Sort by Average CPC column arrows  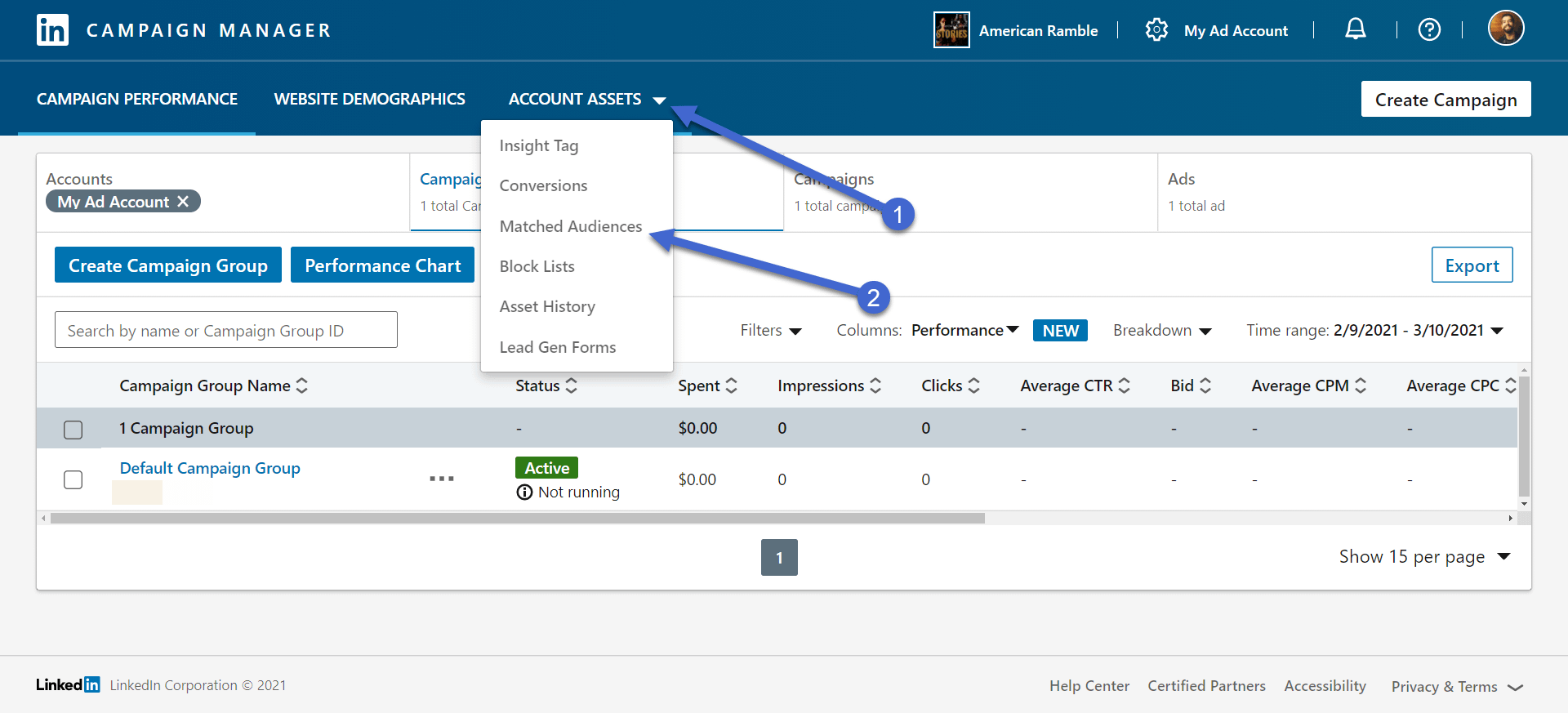1510,385
